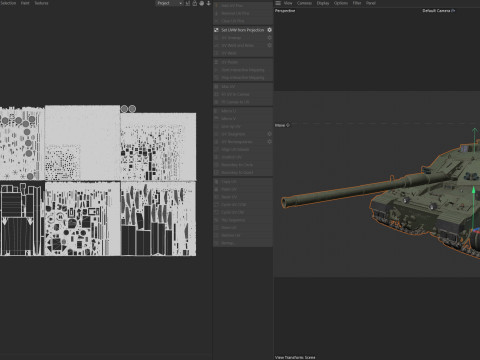Open UV Weld and Relax options gear
The width and height of the screenshot is (480, 360).
[x=269, y=45]
